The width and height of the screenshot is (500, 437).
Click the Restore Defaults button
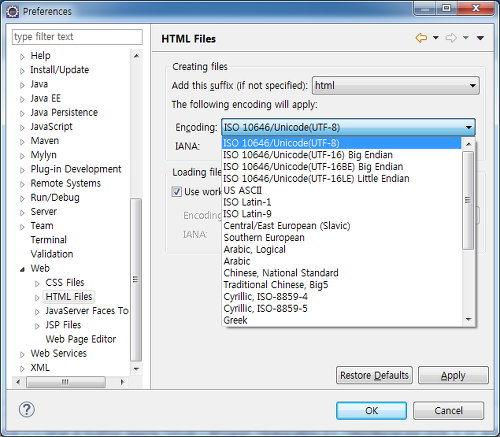point(374,375)
